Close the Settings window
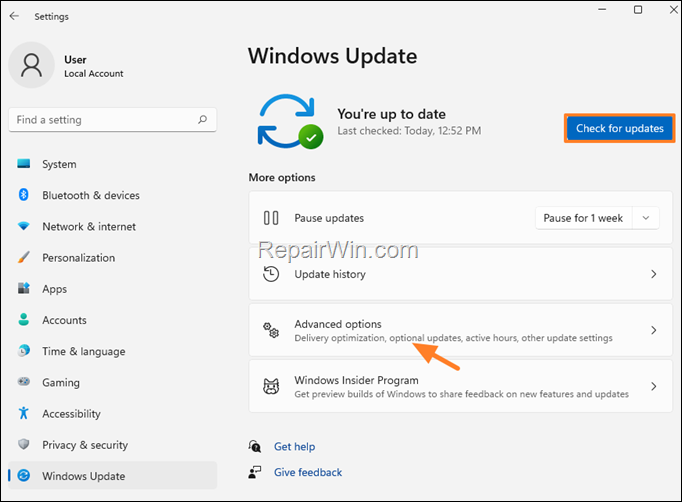682x502 pixels. point(673,9)
